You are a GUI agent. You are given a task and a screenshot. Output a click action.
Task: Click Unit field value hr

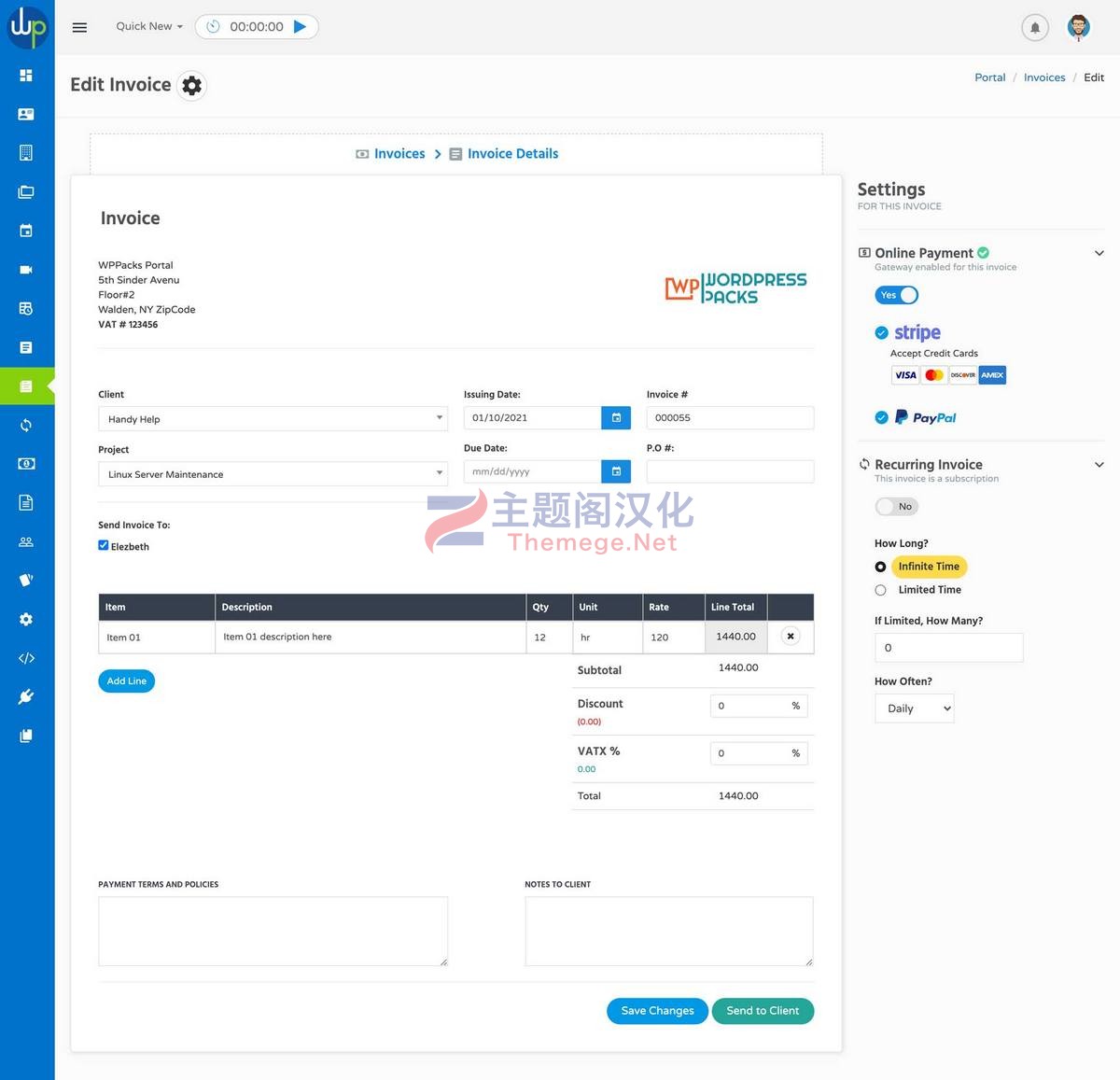click(608, 637)
